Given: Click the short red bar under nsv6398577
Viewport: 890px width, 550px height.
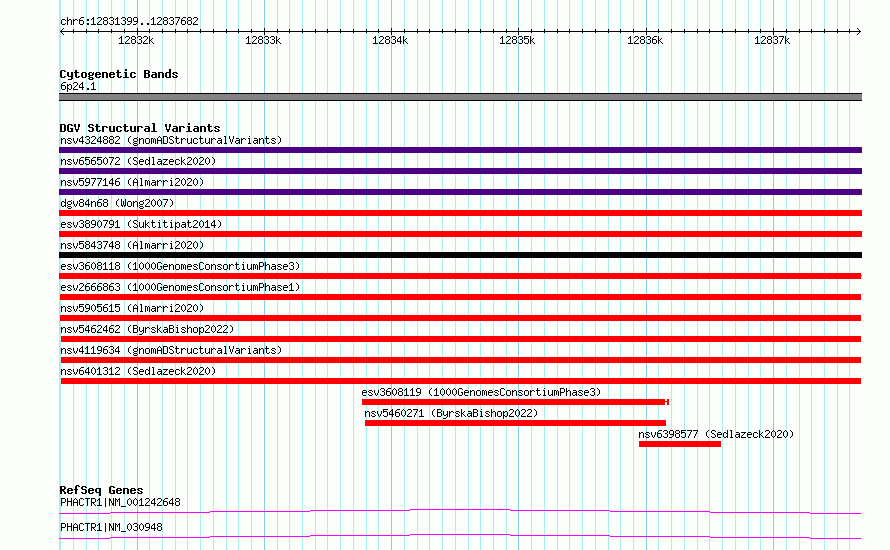Looking at the screenshot, I should coord(680,444).
